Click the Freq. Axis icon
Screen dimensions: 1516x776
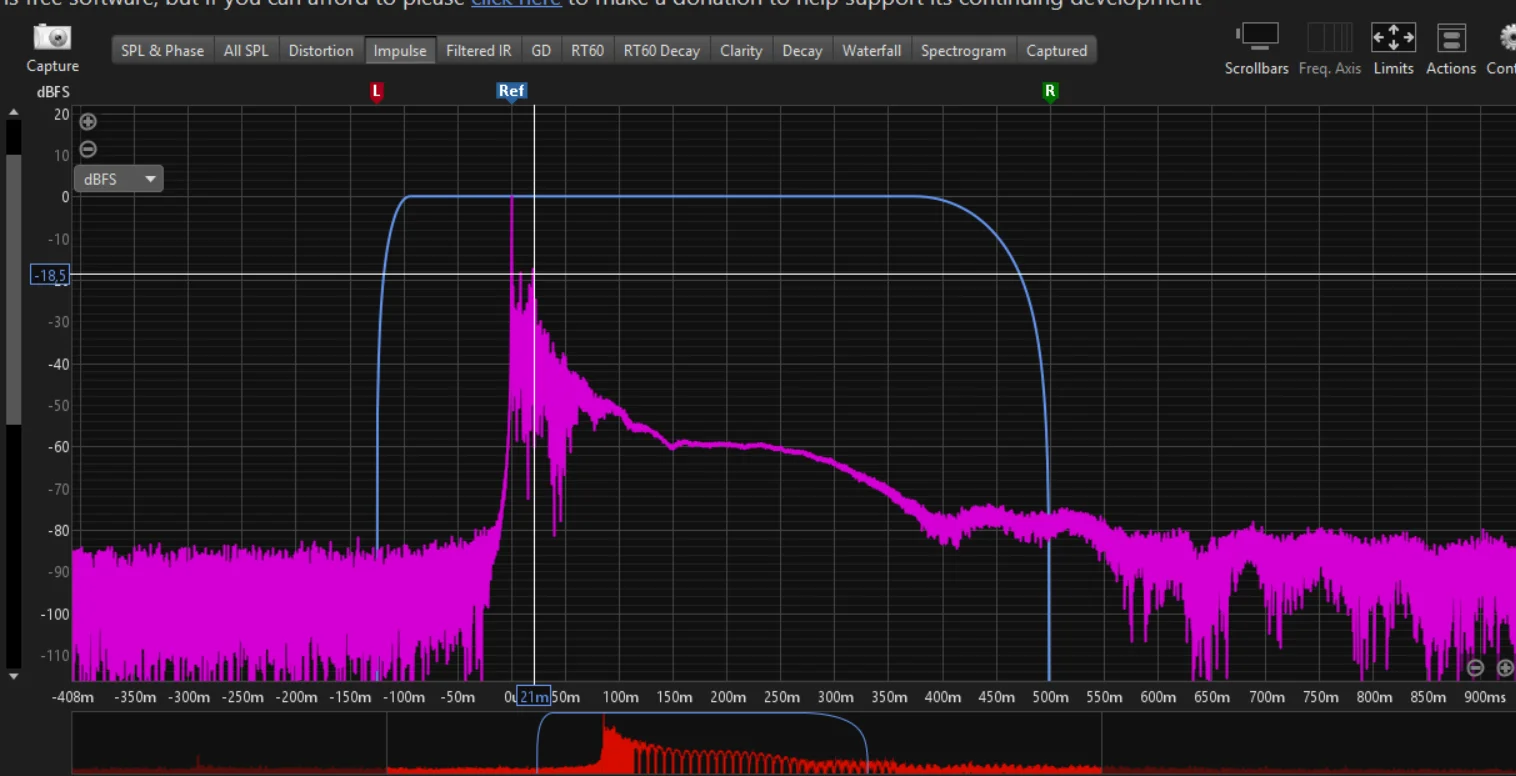[x=1329, y=38]
